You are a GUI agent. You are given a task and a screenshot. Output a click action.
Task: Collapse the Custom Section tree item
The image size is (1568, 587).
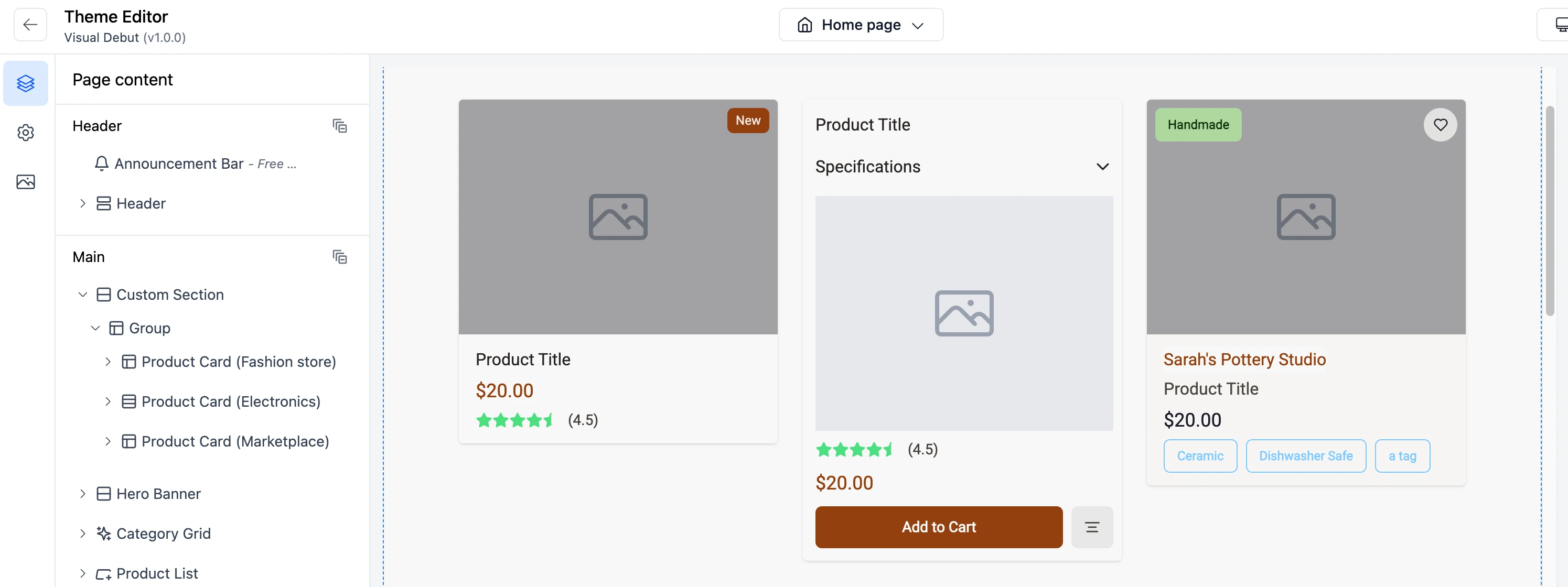[x=83, y=295]
